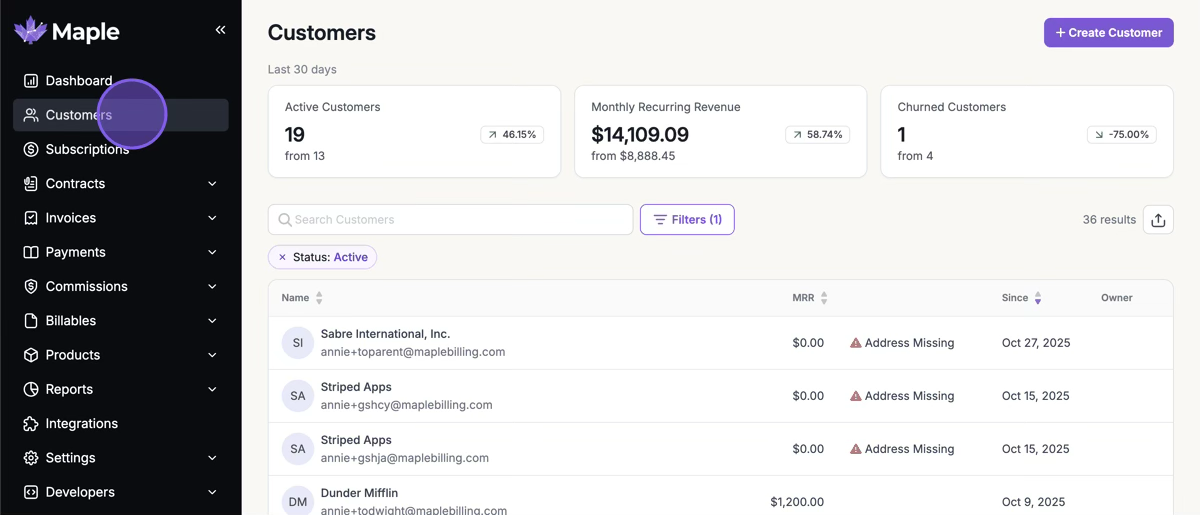The image size is (1200, 515).
Task: Click the Maple logo icon
Action: tap(30, 31)
